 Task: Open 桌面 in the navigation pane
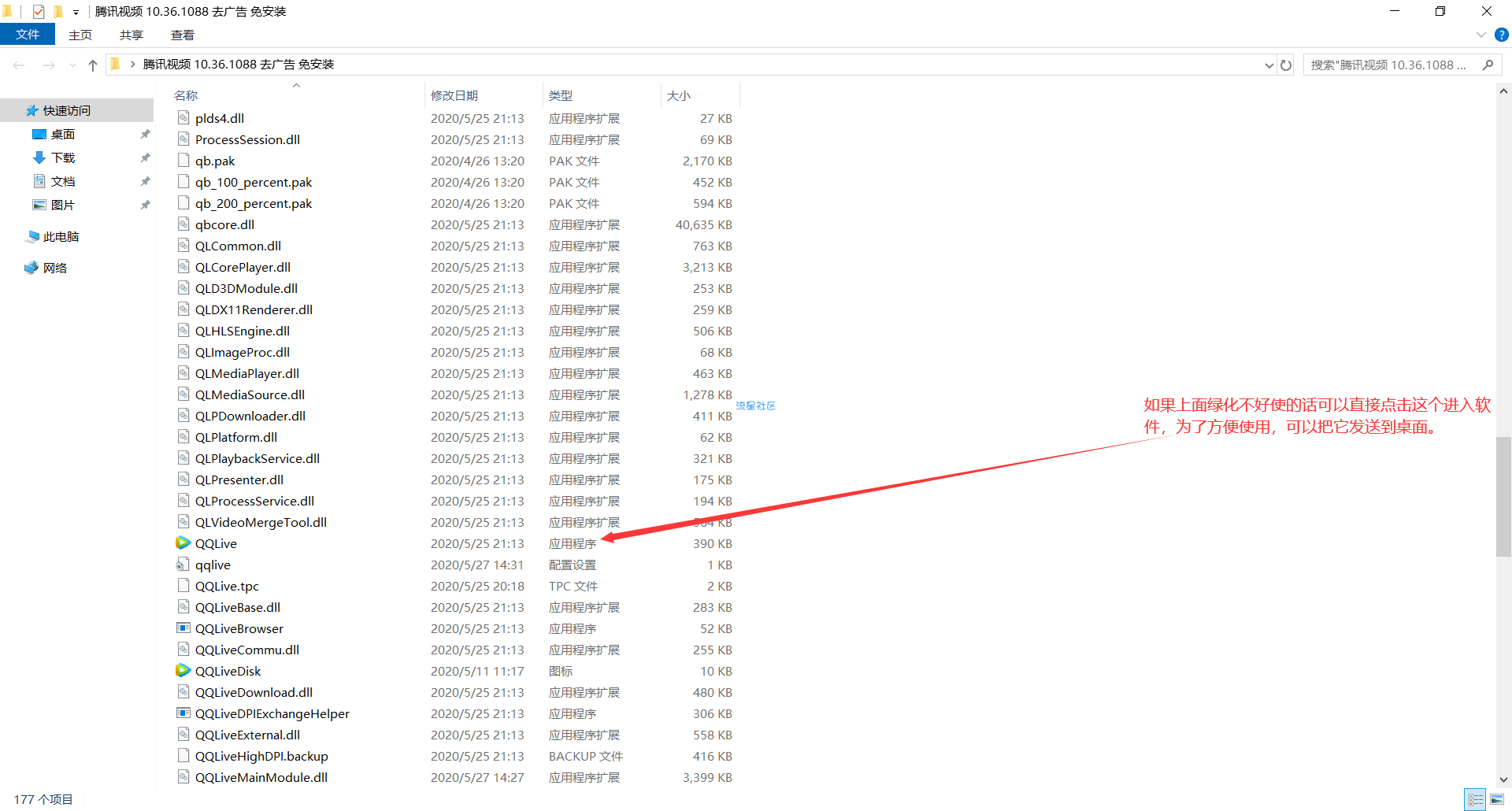coord(63,135)
